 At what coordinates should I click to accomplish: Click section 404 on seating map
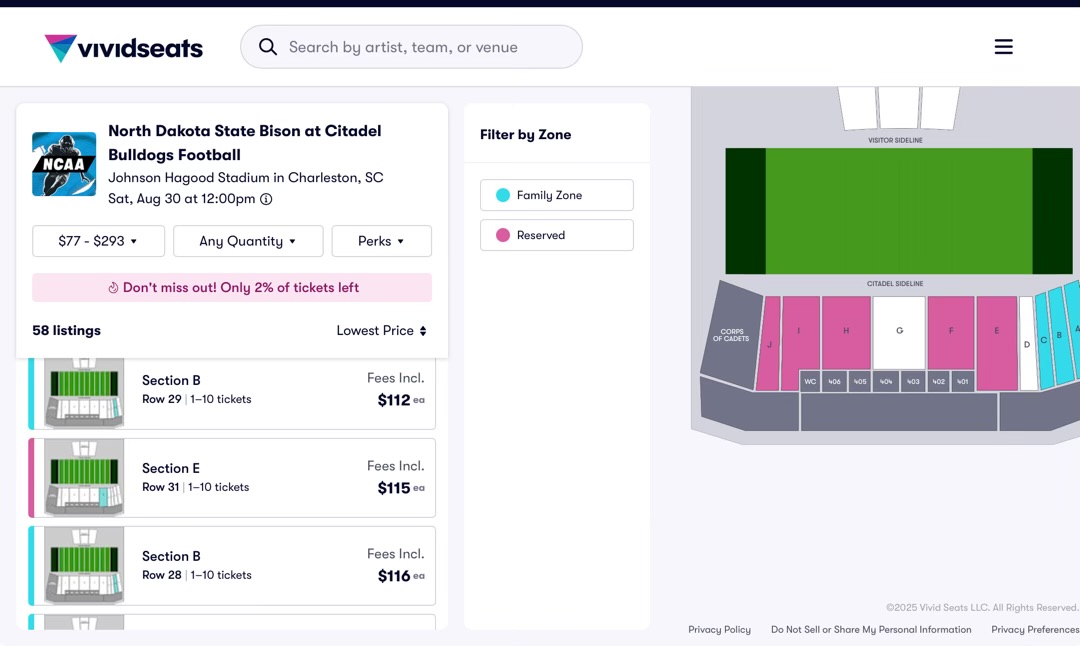[886, 381]
